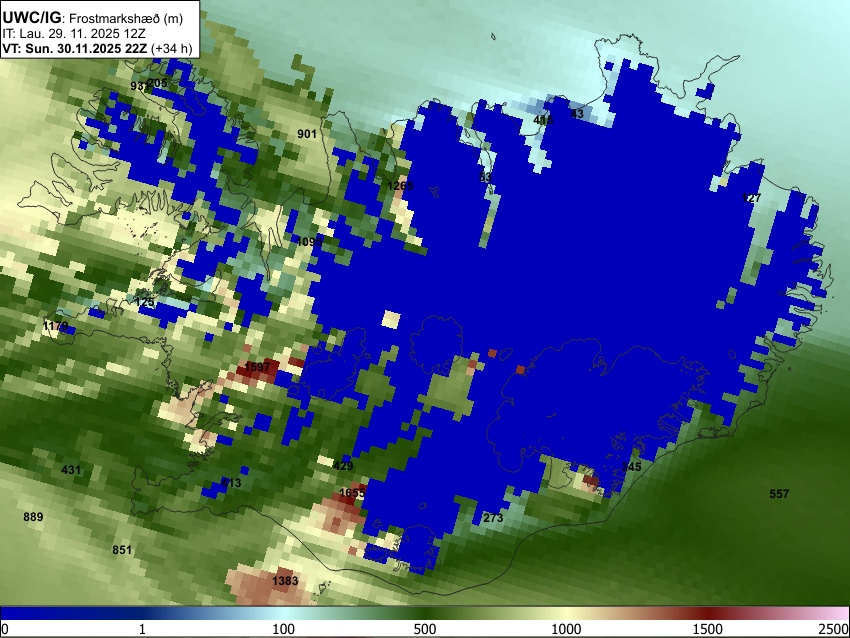The image size is (850, 638).
Task: Select the 127 label in the east
Action: (x=751, y=198)
